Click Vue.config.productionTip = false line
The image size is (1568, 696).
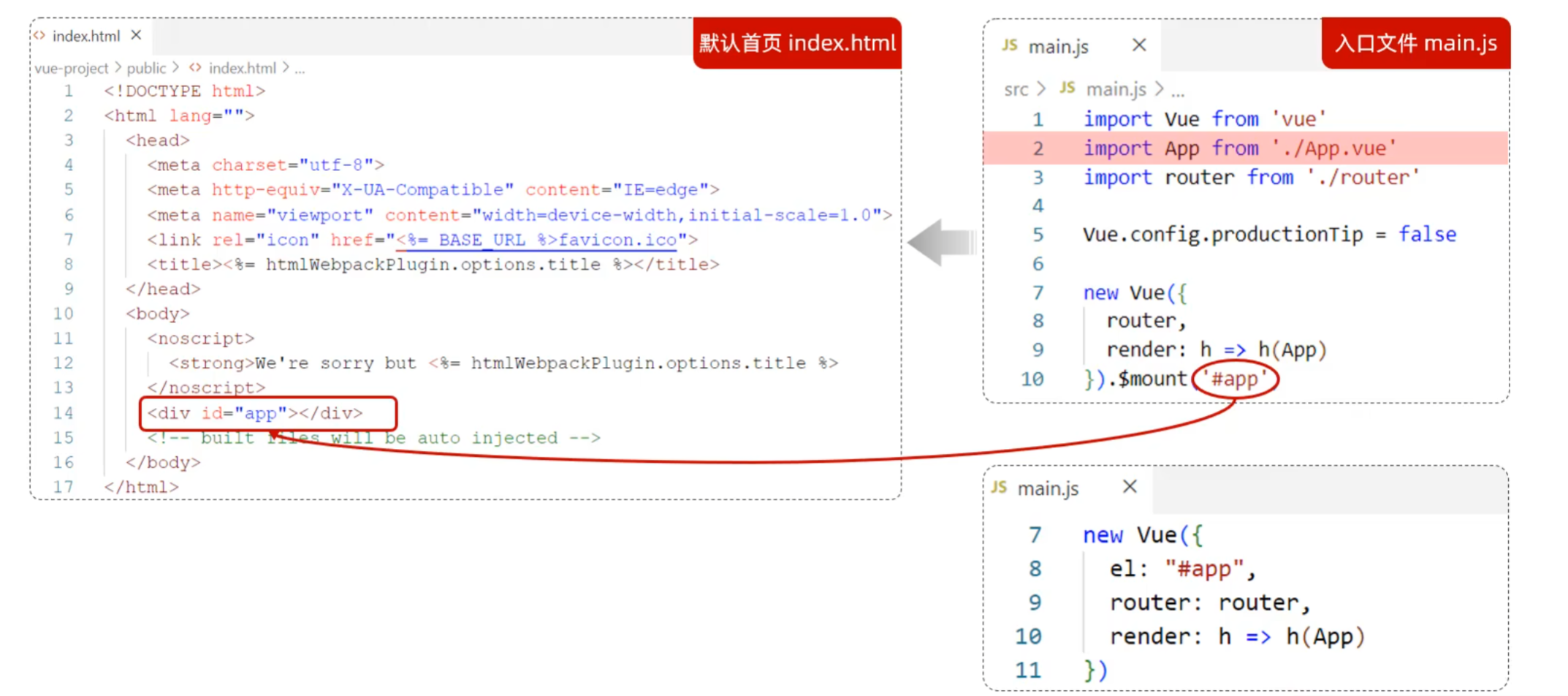pyautogui.click(x=1270, y=235)
